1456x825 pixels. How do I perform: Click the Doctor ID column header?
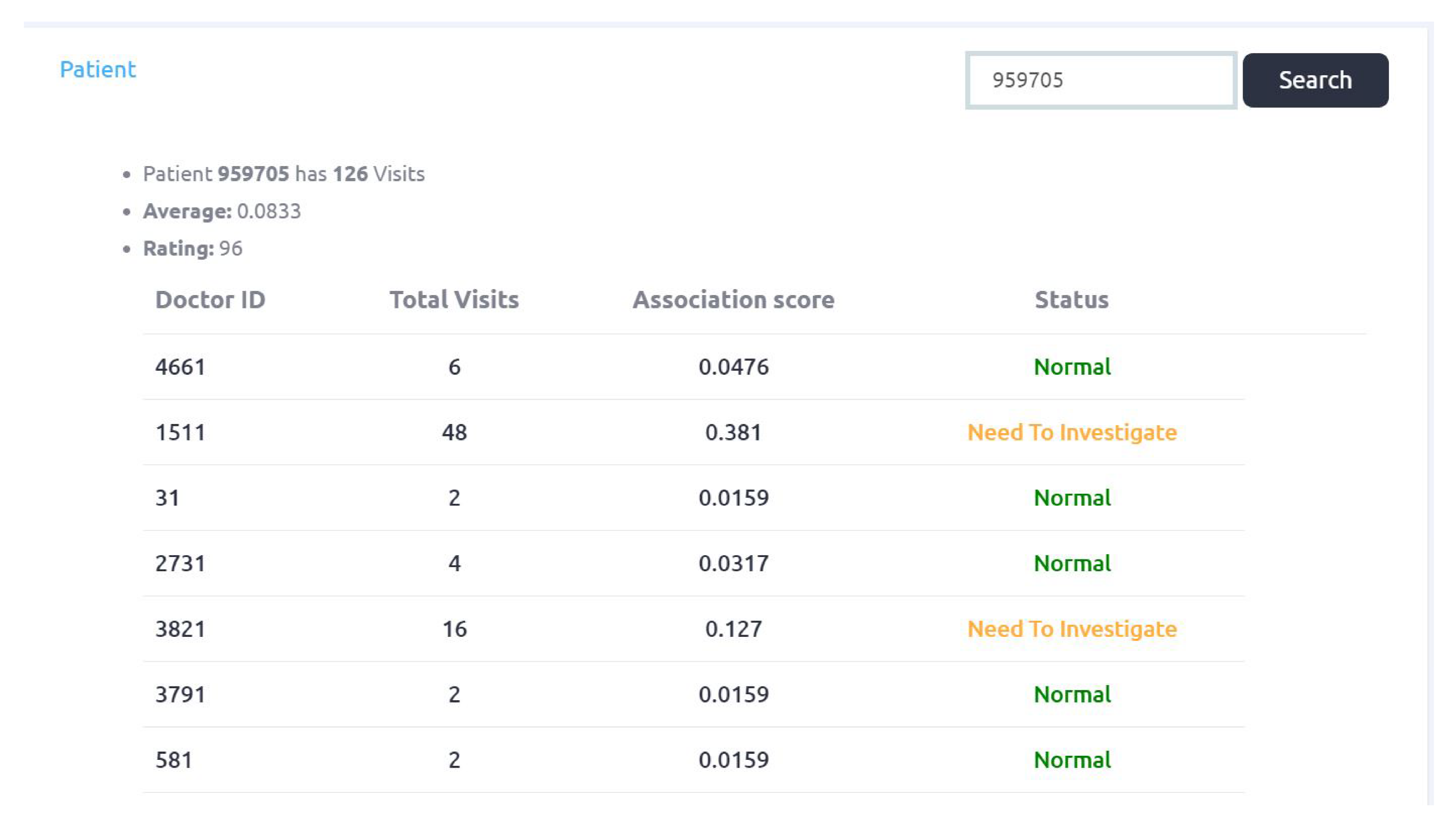[x=210, y=299]
